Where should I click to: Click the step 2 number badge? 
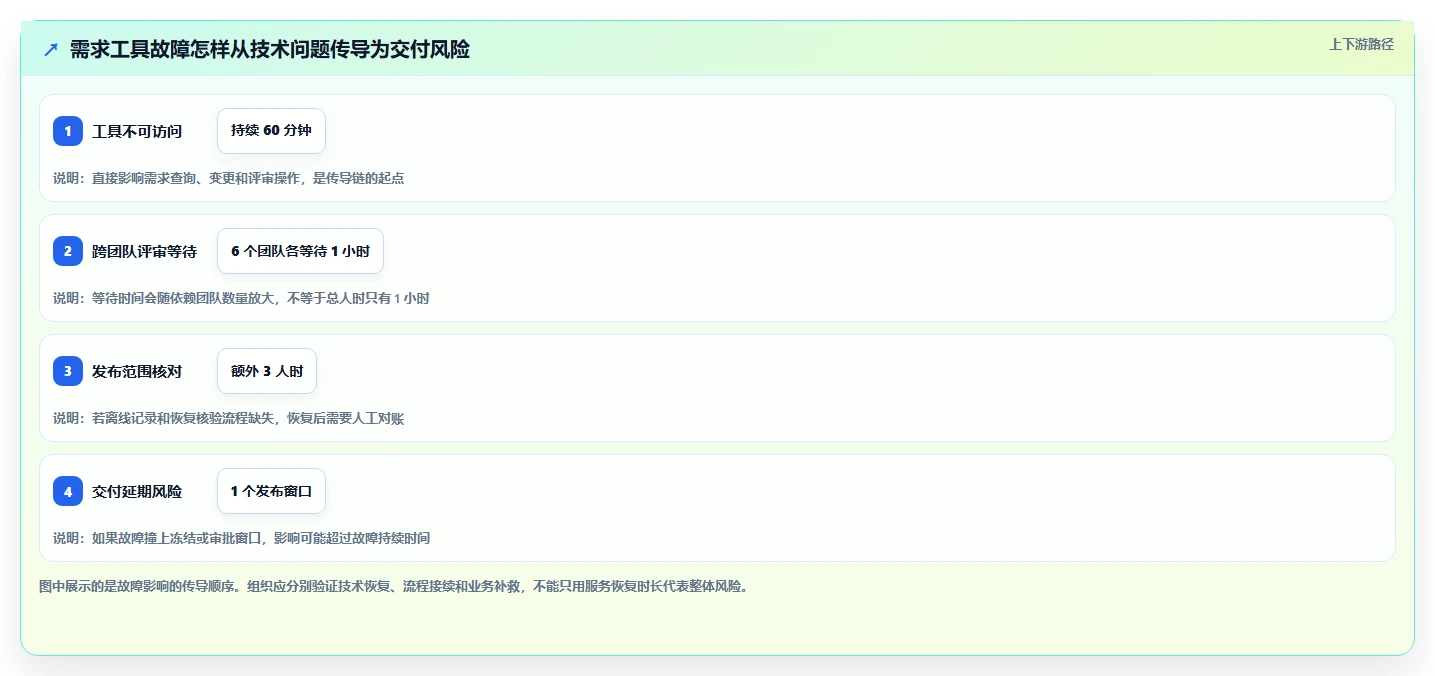(x=68, y=251)
